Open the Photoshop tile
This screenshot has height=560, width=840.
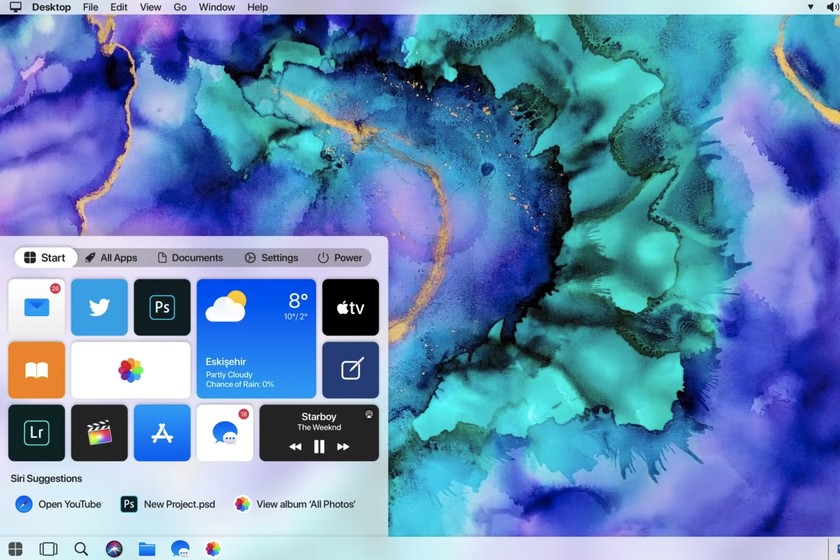coord(162,307)
